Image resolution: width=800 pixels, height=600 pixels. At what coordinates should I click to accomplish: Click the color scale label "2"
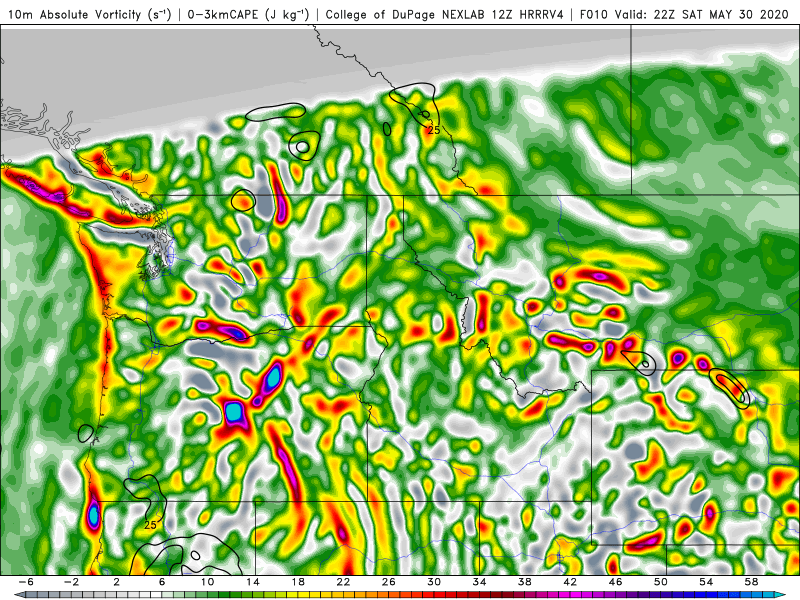(x=117, y=582)
